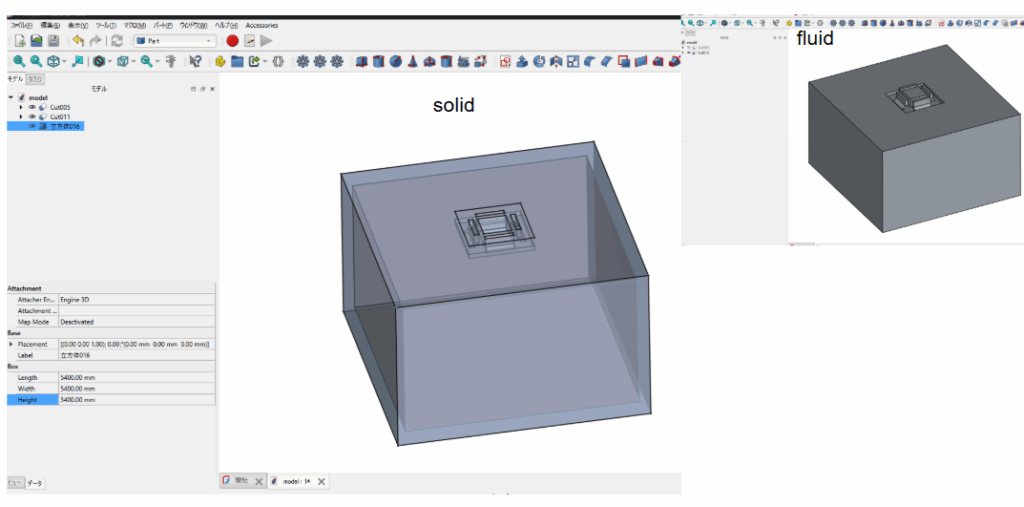This screenshot has height=507, width=1024.
Task: Select Cut011 in the model tree
Action: (60, 117)
